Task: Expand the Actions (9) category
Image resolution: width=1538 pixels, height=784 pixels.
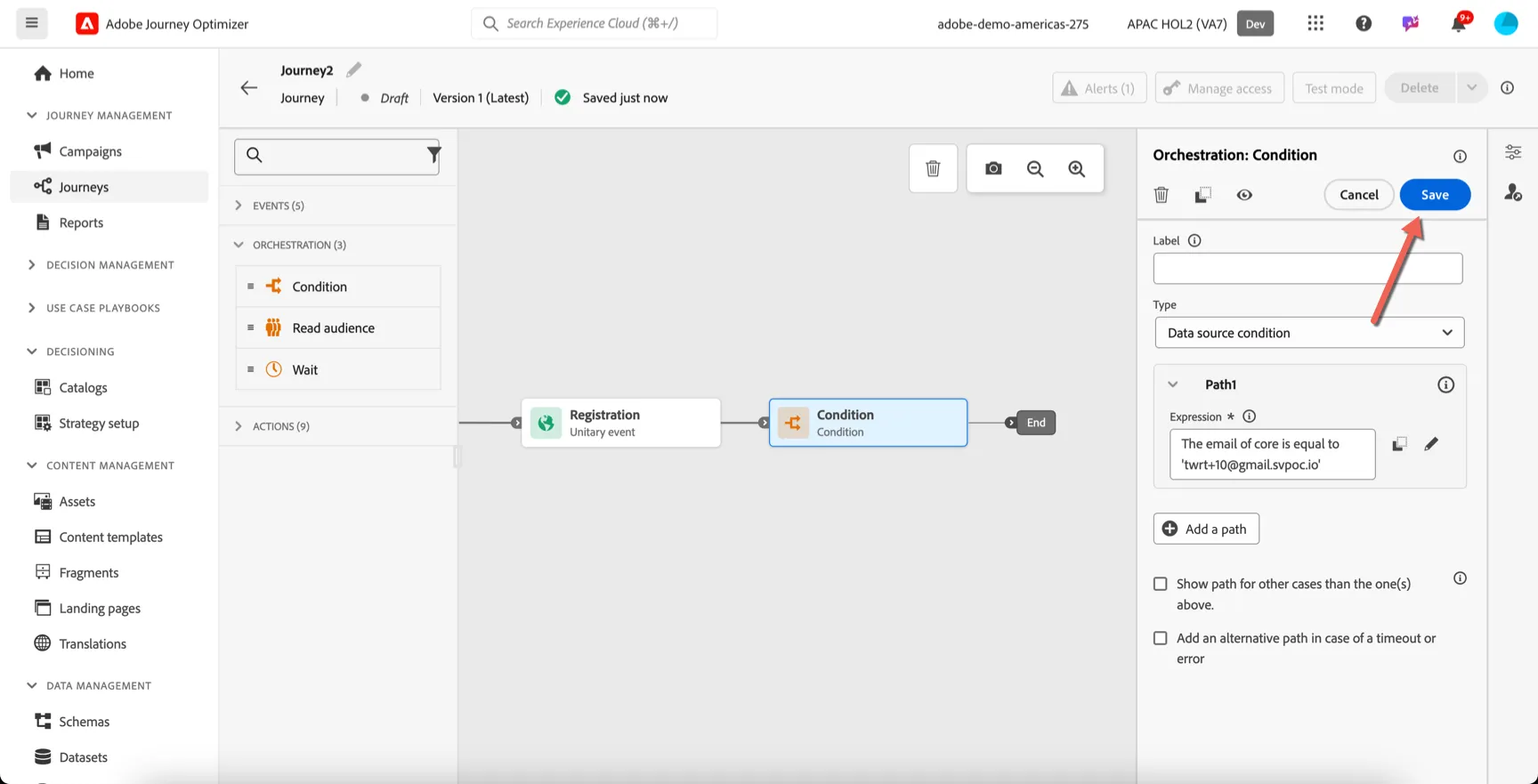Action: 238,426
